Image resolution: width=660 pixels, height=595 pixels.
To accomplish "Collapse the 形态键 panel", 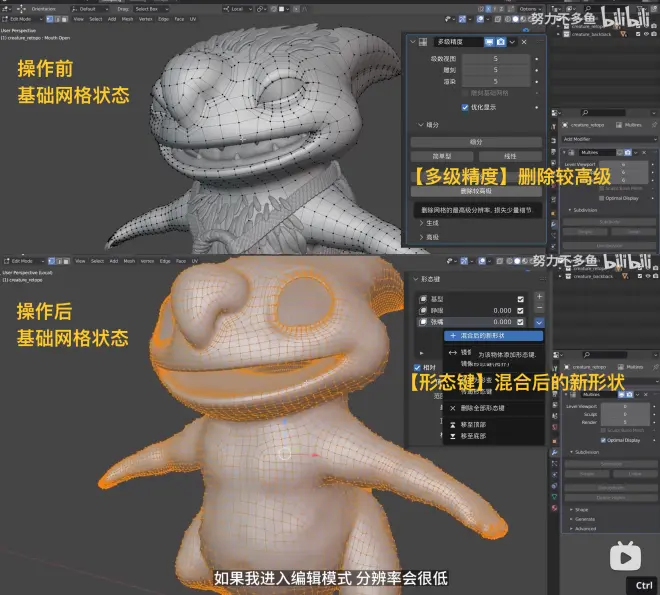I will 416,279.
